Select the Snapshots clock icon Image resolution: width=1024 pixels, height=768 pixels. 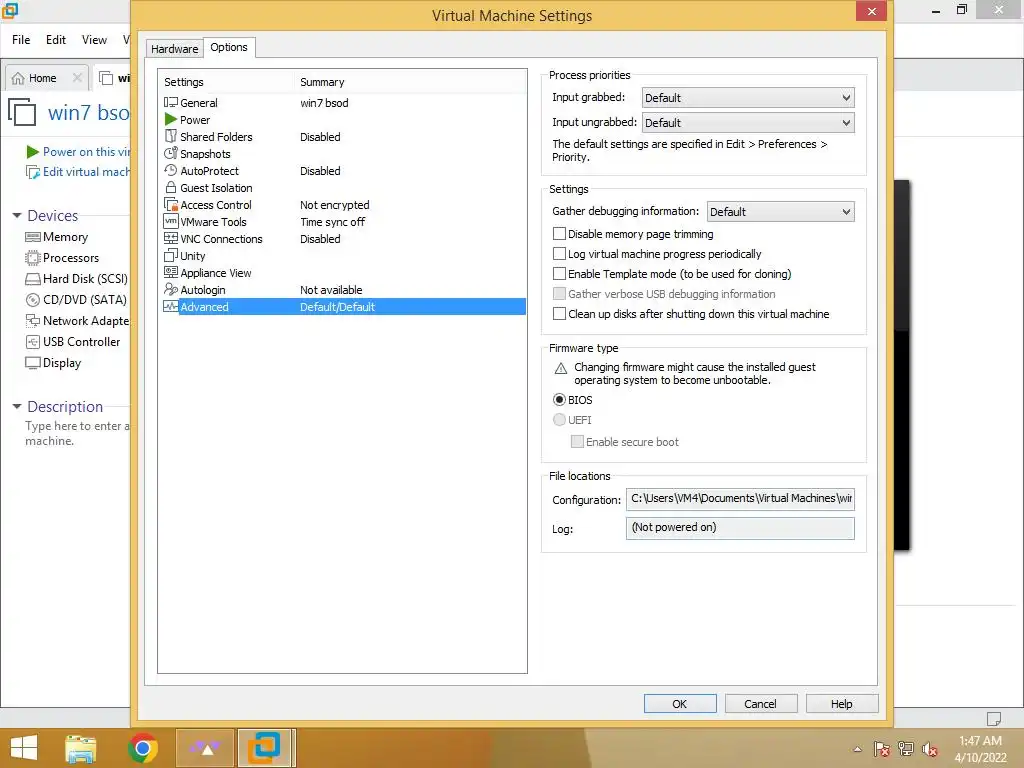(x=170, y=153)
